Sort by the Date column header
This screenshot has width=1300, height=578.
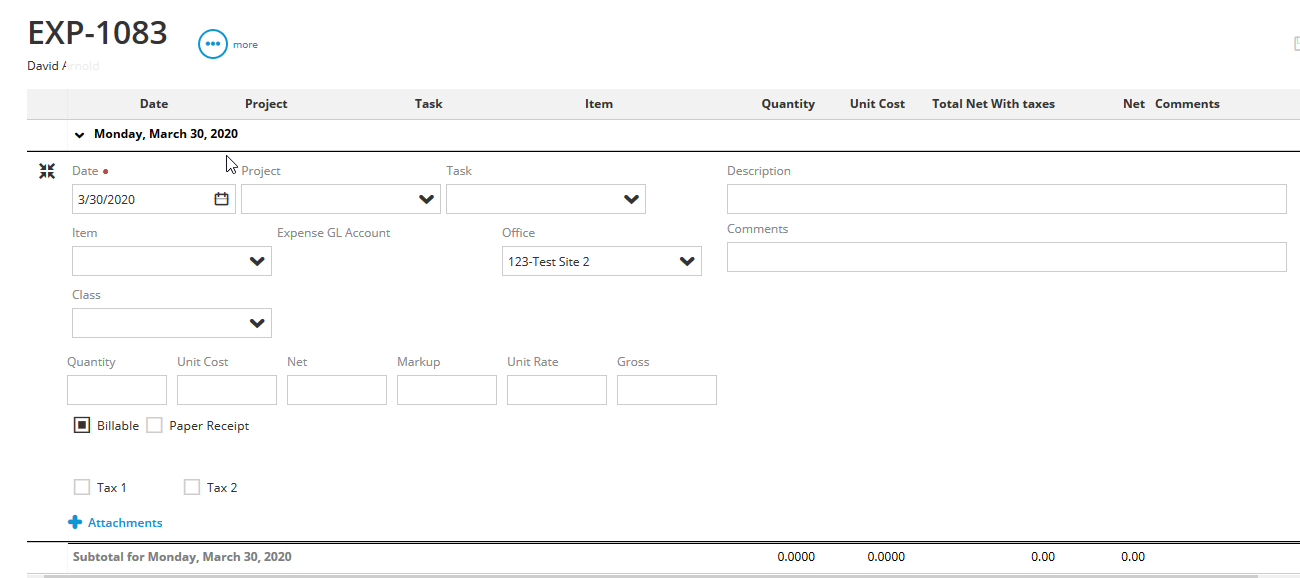(154, 104)
